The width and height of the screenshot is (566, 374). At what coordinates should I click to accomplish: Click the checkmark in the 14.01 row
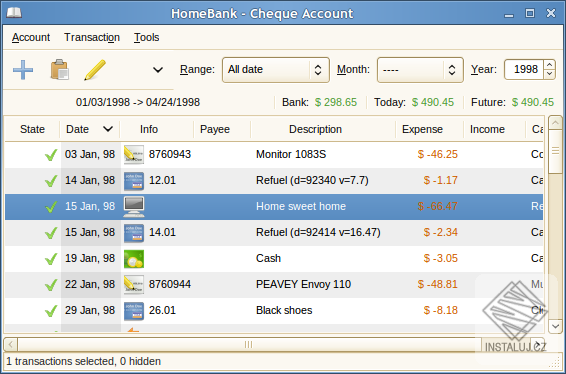pyautogui.click(x=51, y=232)
